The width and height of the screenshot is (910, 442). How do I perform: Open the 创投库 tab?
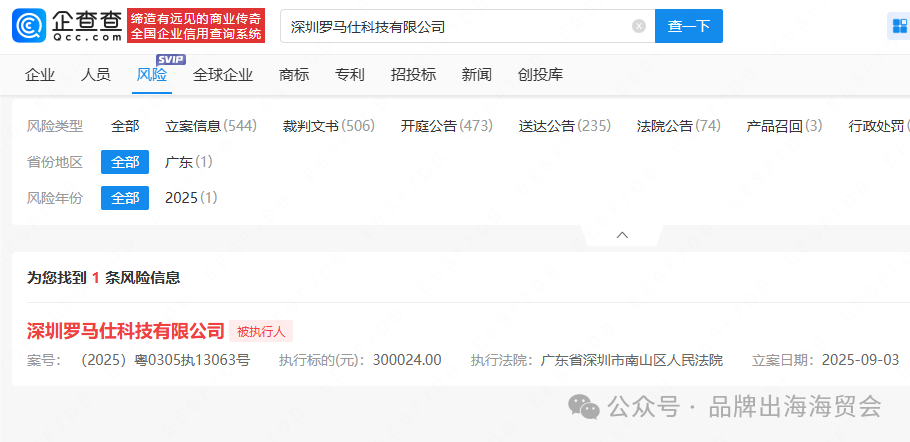pos(540,75)
